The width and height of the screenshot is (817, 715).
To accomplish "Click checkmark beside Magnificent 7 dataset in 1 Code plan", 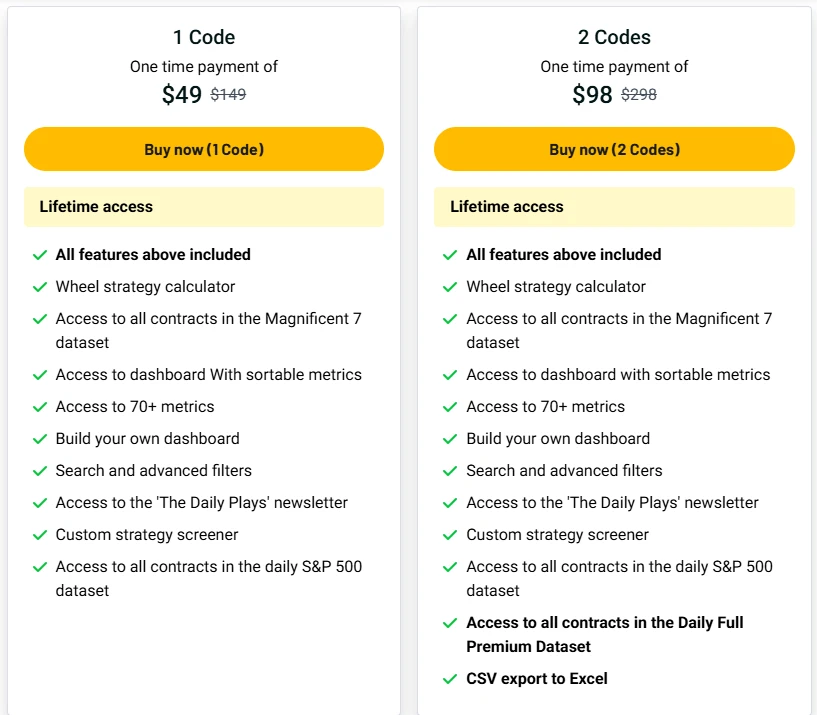I will (40, 319).
